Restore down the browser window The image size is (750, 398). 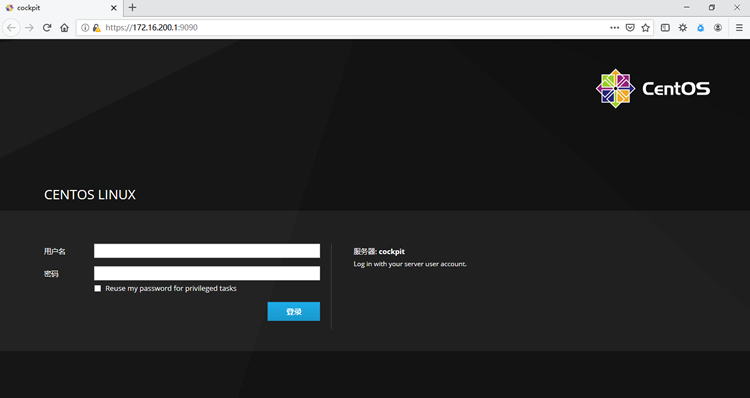tap(712, 8)
